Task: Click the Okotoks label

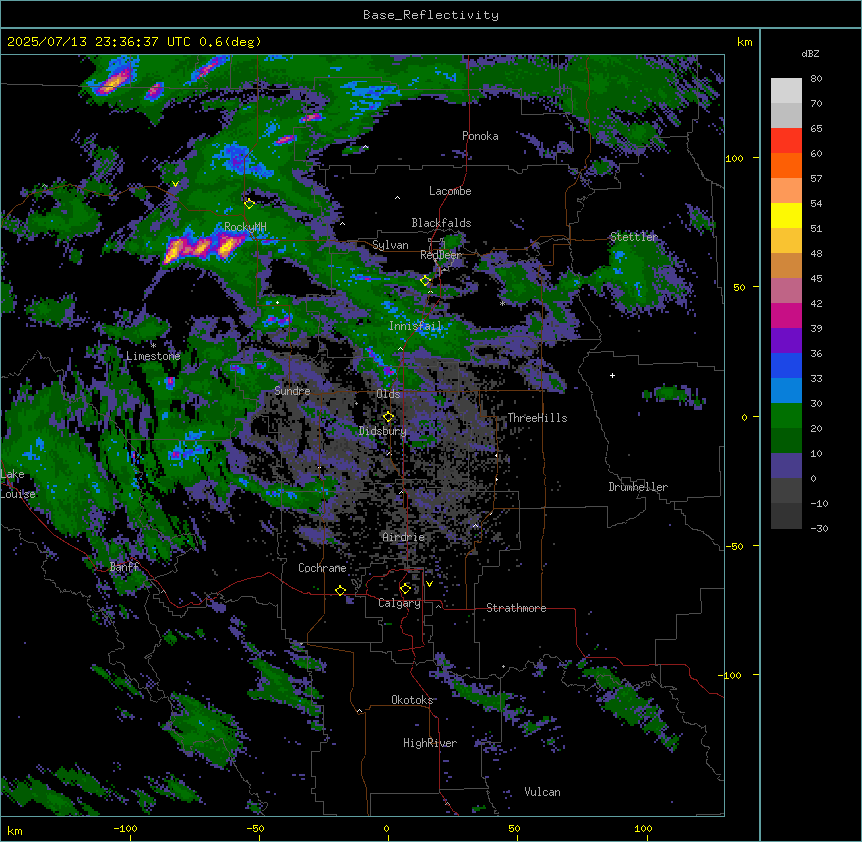Action: (x=412, y=700)
